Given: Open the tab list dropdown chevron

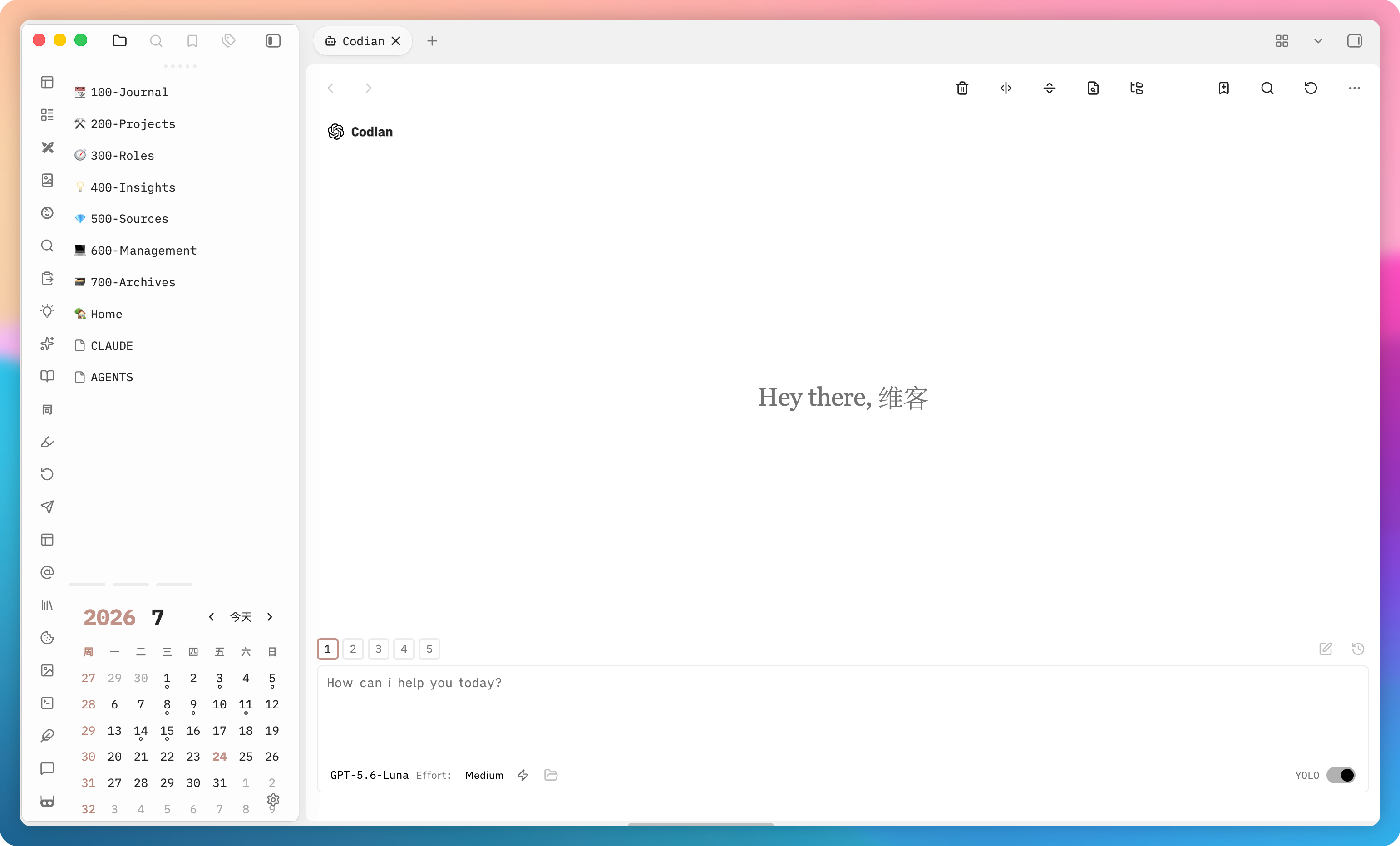Looking at the screenshot, I should 1318,41.
